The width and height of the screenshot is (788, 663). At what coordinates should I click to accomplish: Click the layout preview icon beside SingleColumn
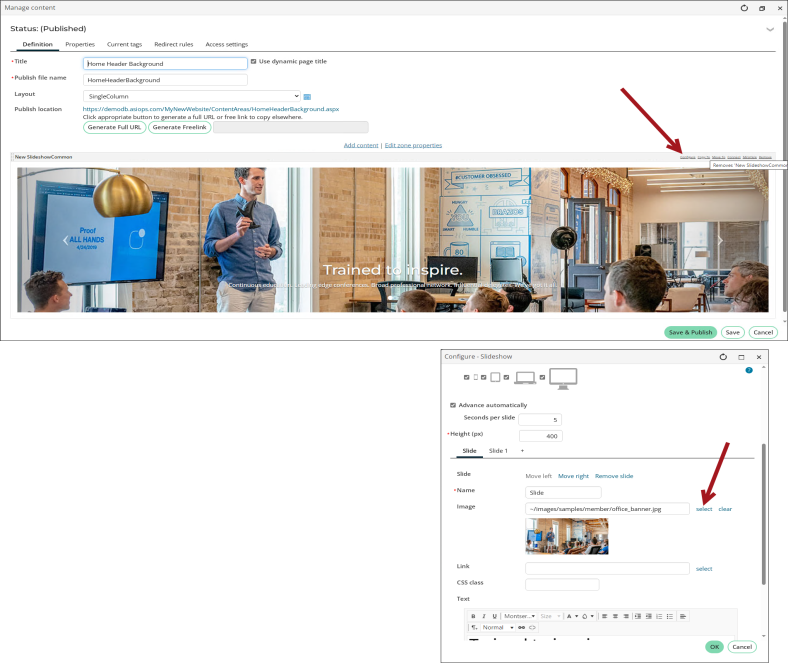tap(307, 97)
